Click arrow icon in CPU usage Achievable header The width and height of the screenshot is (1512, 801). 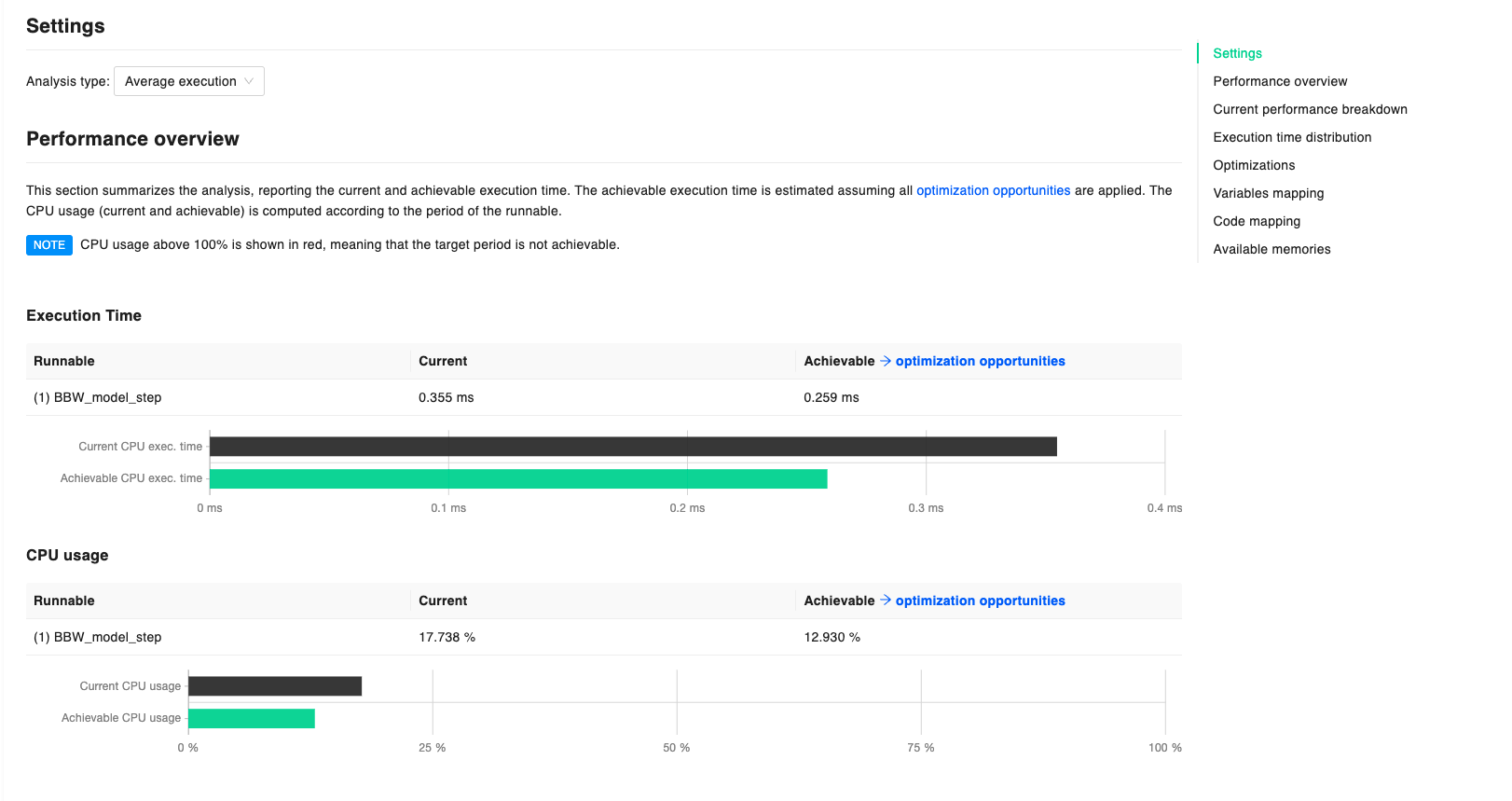[x=886, y=601]
